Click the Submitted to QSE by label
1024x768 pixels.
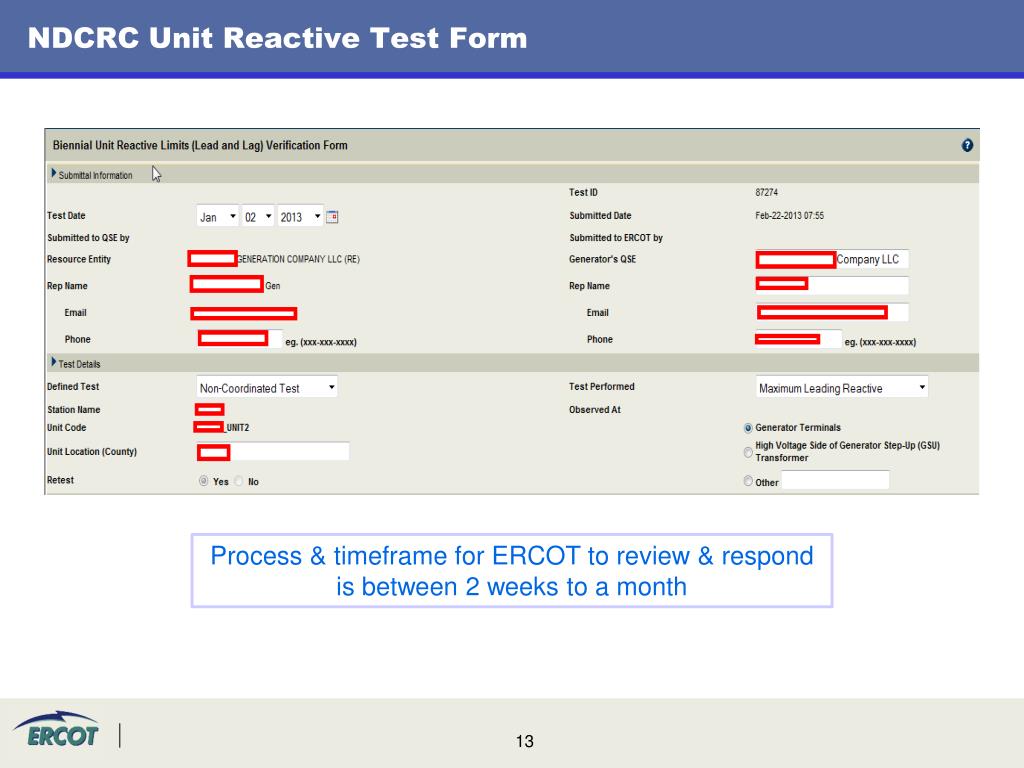pyautogui.click(x=88, y=238)
